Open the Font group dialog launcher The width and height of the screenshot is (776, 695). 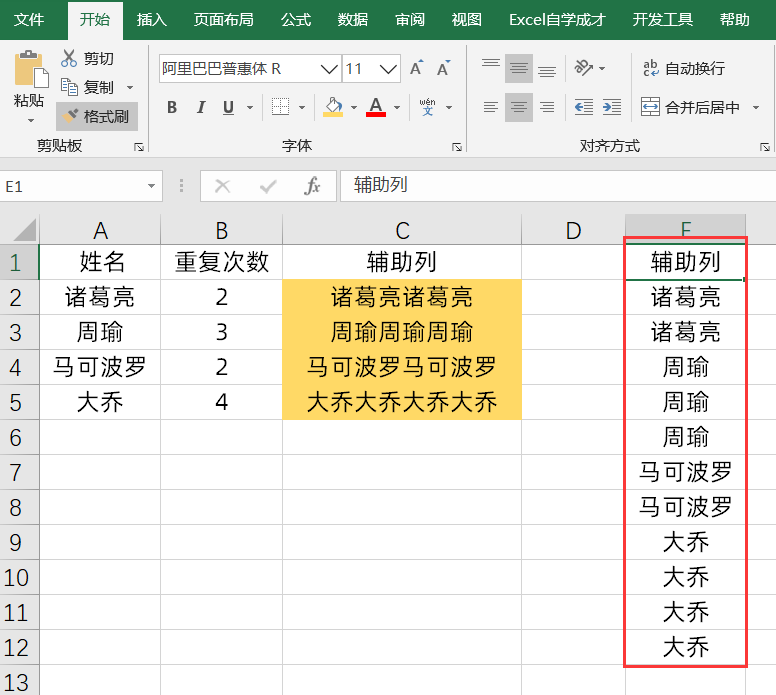click(x=457, y=147)
